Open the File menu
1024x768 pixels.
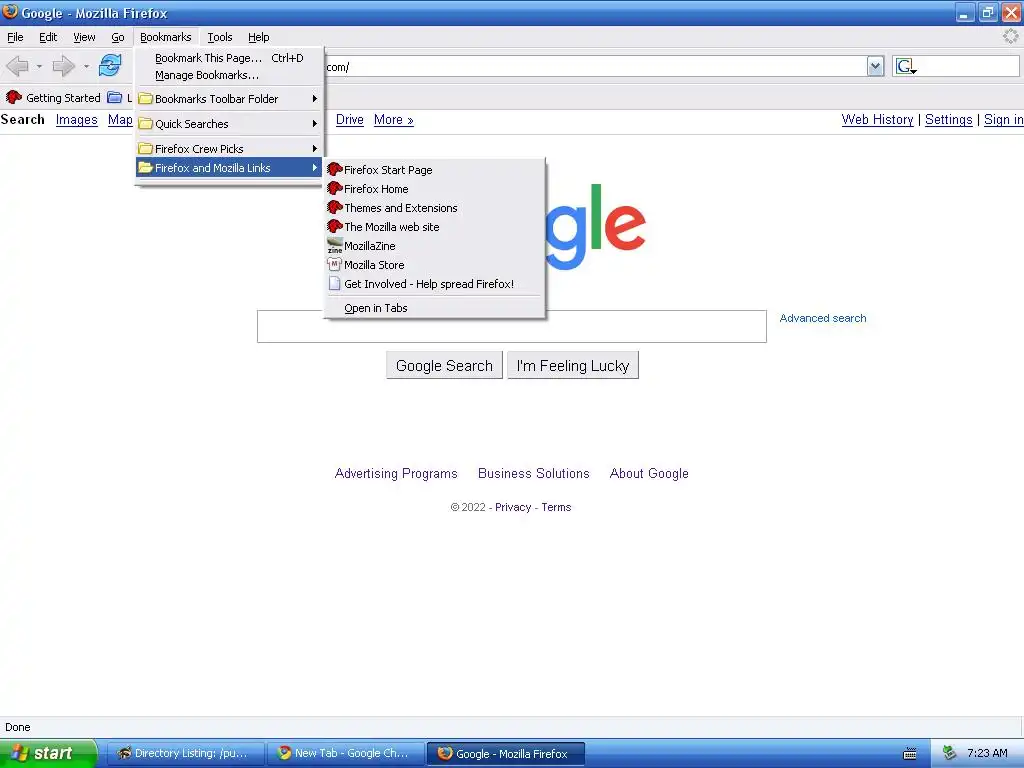(x=15, y=37)
